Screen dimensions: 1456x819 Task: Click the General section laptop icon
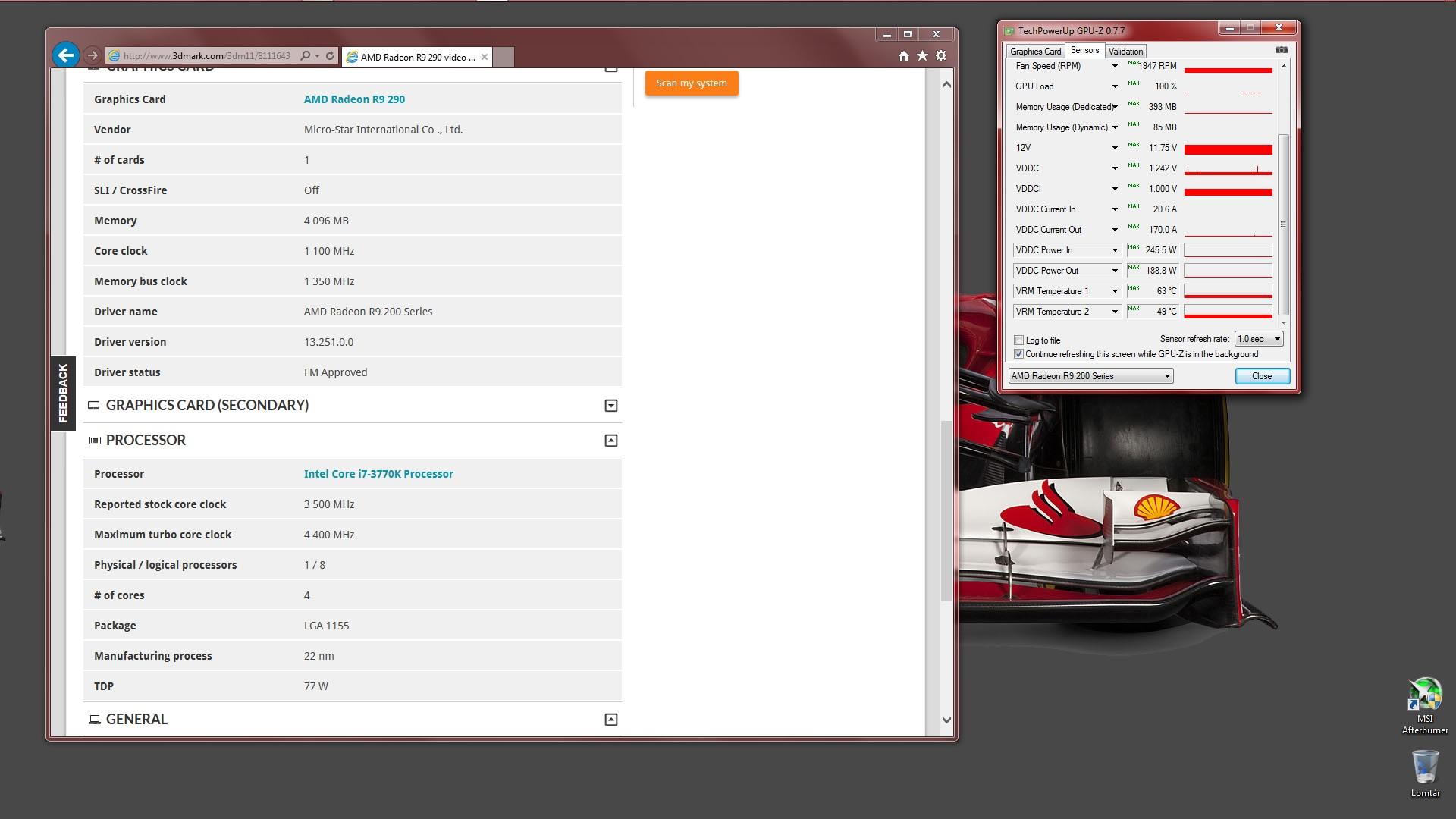[x=95, y=720]
